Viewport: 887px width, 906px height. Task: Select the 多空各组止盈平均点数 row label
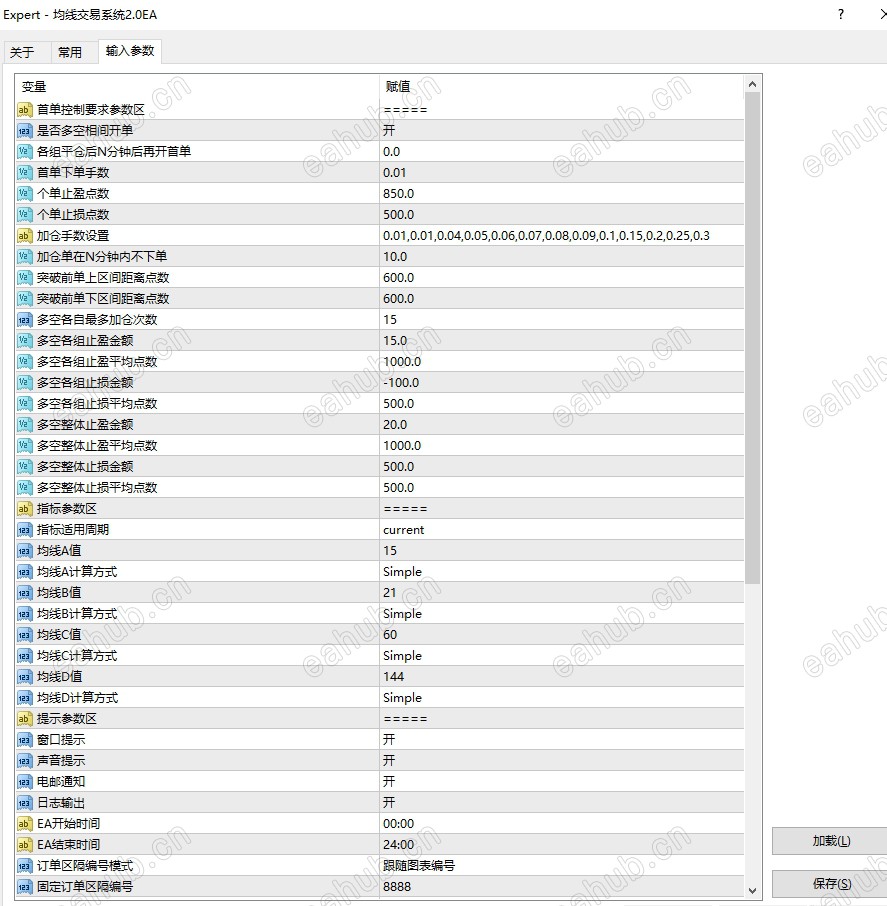97,362
